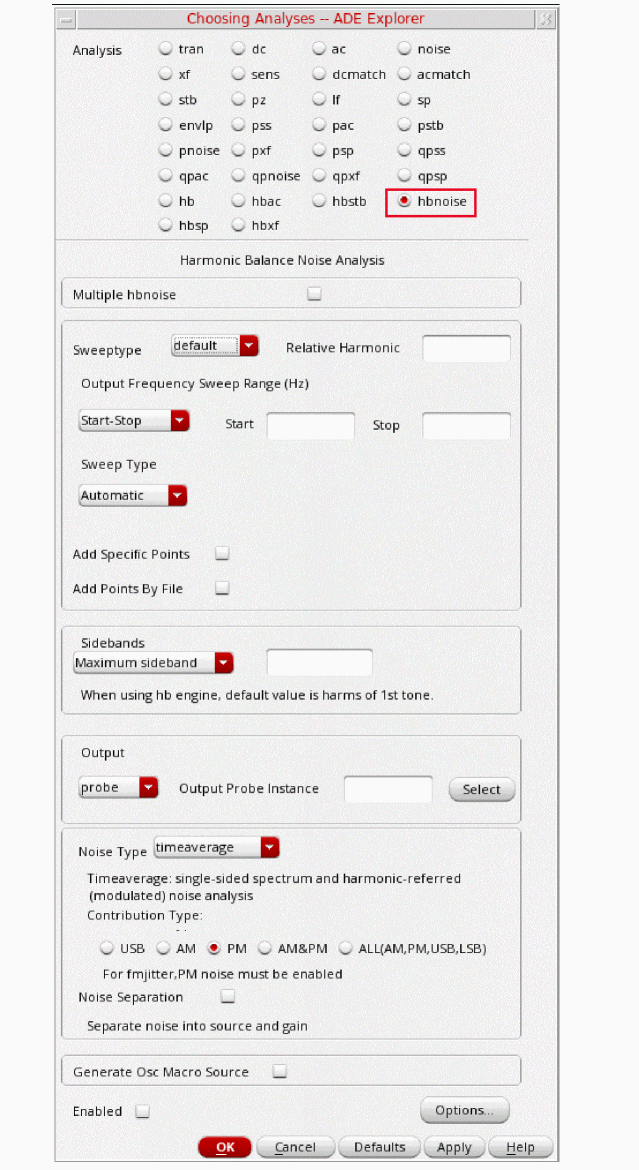The width and height of the screenshot is (639, 1170).
Task: Choose the dcmatch analysis option
Action: tap(320, 74)
